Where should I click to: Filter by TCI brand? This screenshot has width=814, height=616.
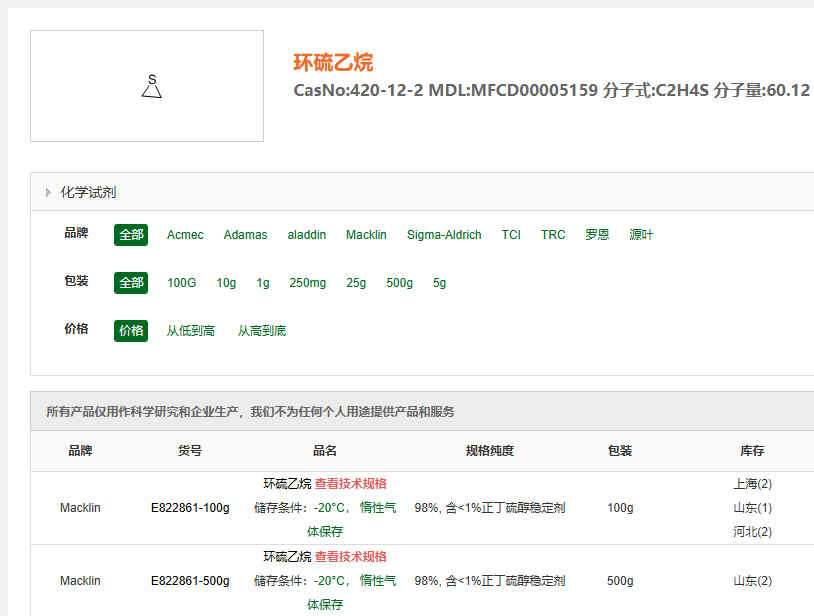[x=511, y=235]
